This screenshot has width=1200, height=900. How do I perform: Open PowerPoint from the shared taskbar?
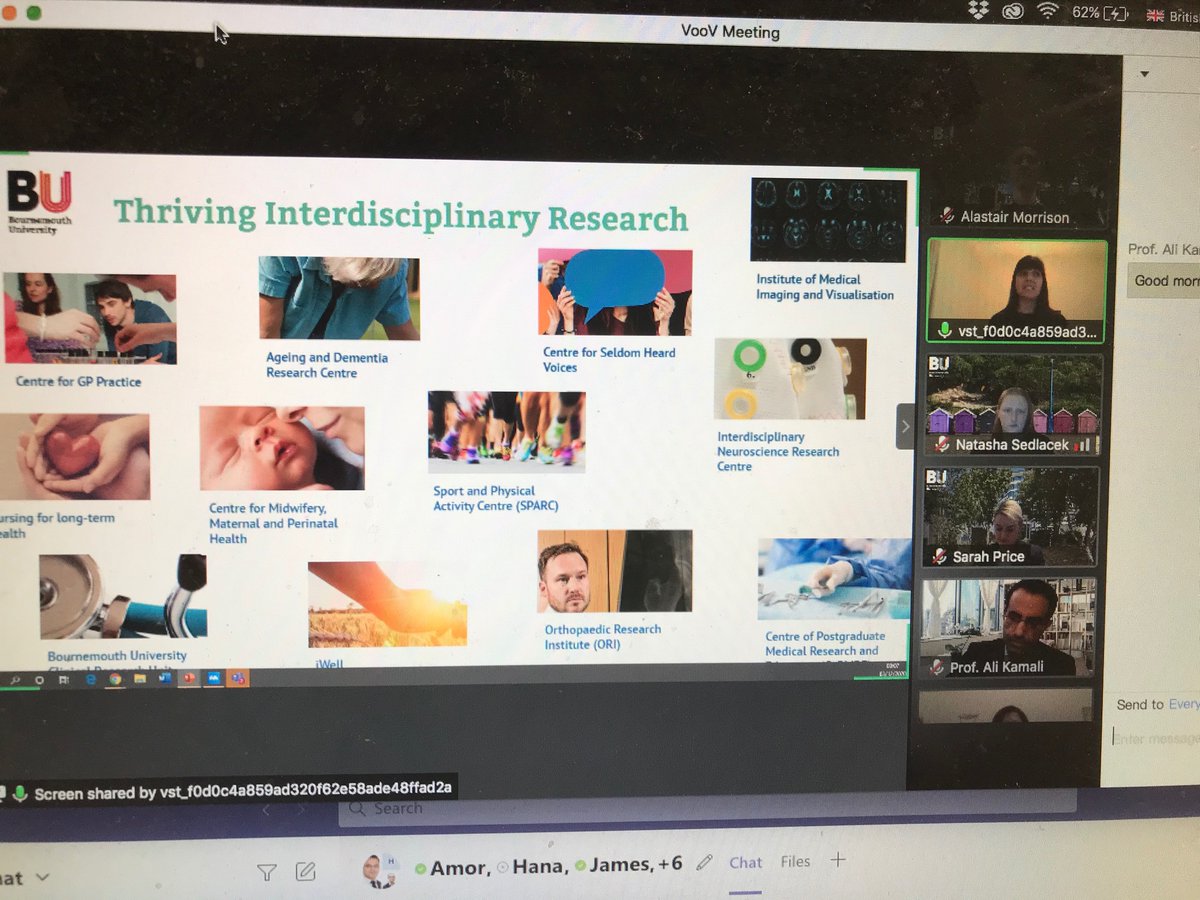189,678
